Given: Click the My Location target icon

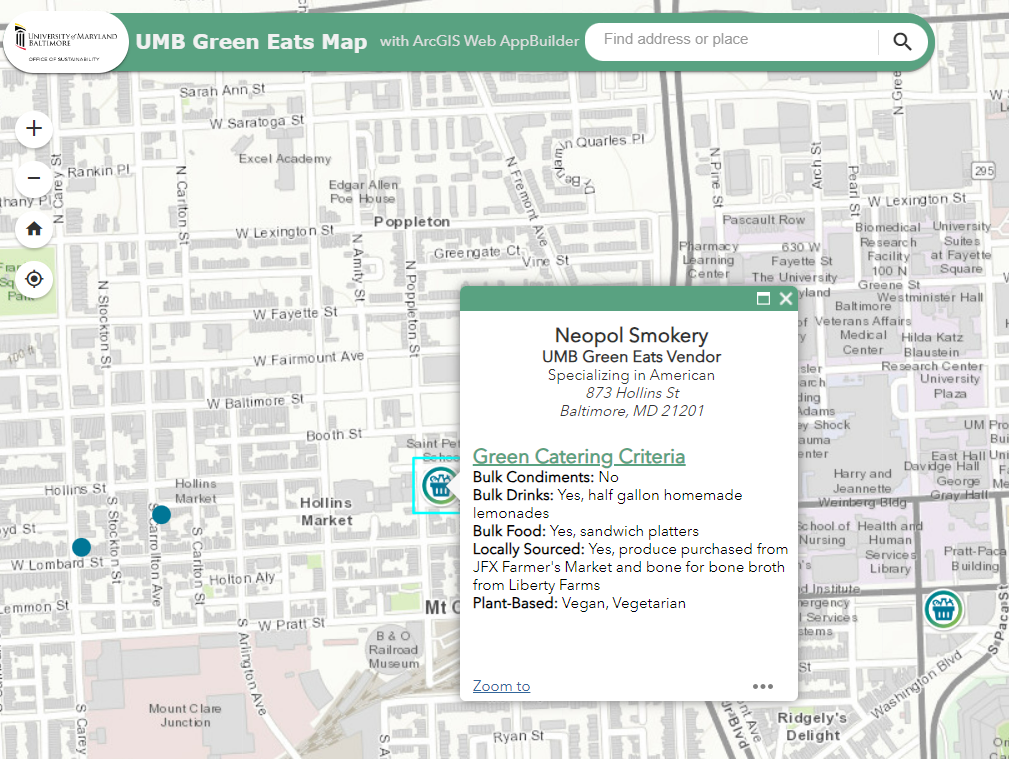Looking at the screenshot, I should click(34, 279).
